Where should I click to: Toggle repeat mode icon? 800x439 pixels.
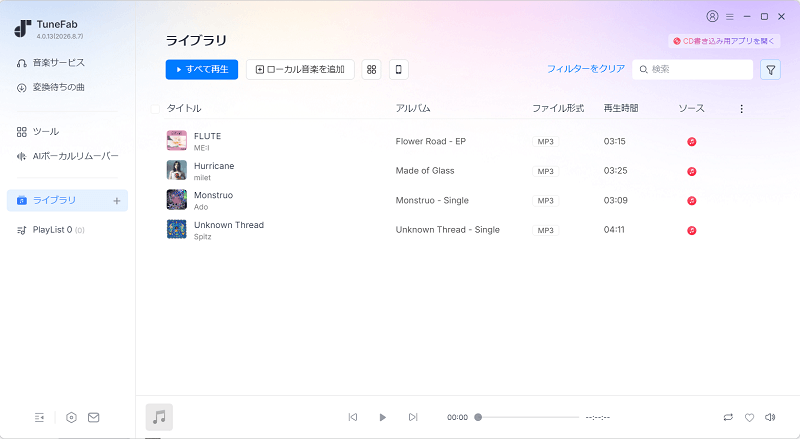click(x=728, y=418)
